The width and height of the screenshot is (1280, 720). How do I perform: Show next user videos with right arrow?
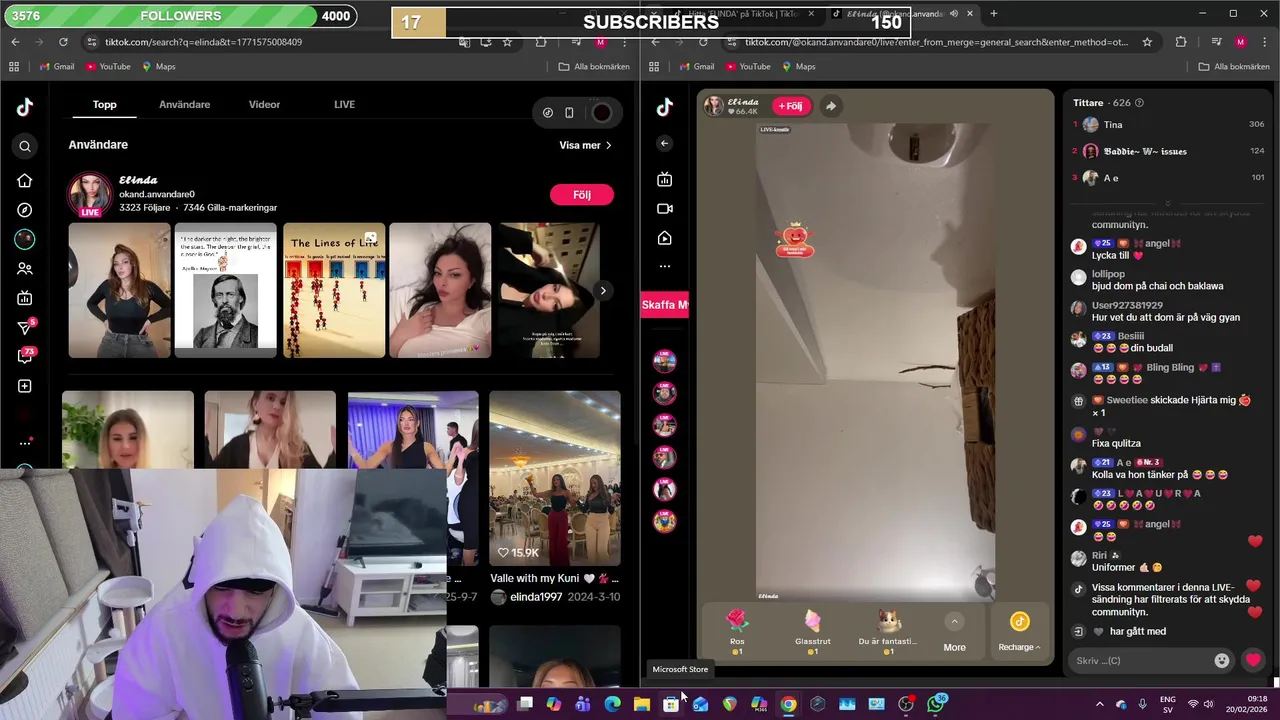603,291
